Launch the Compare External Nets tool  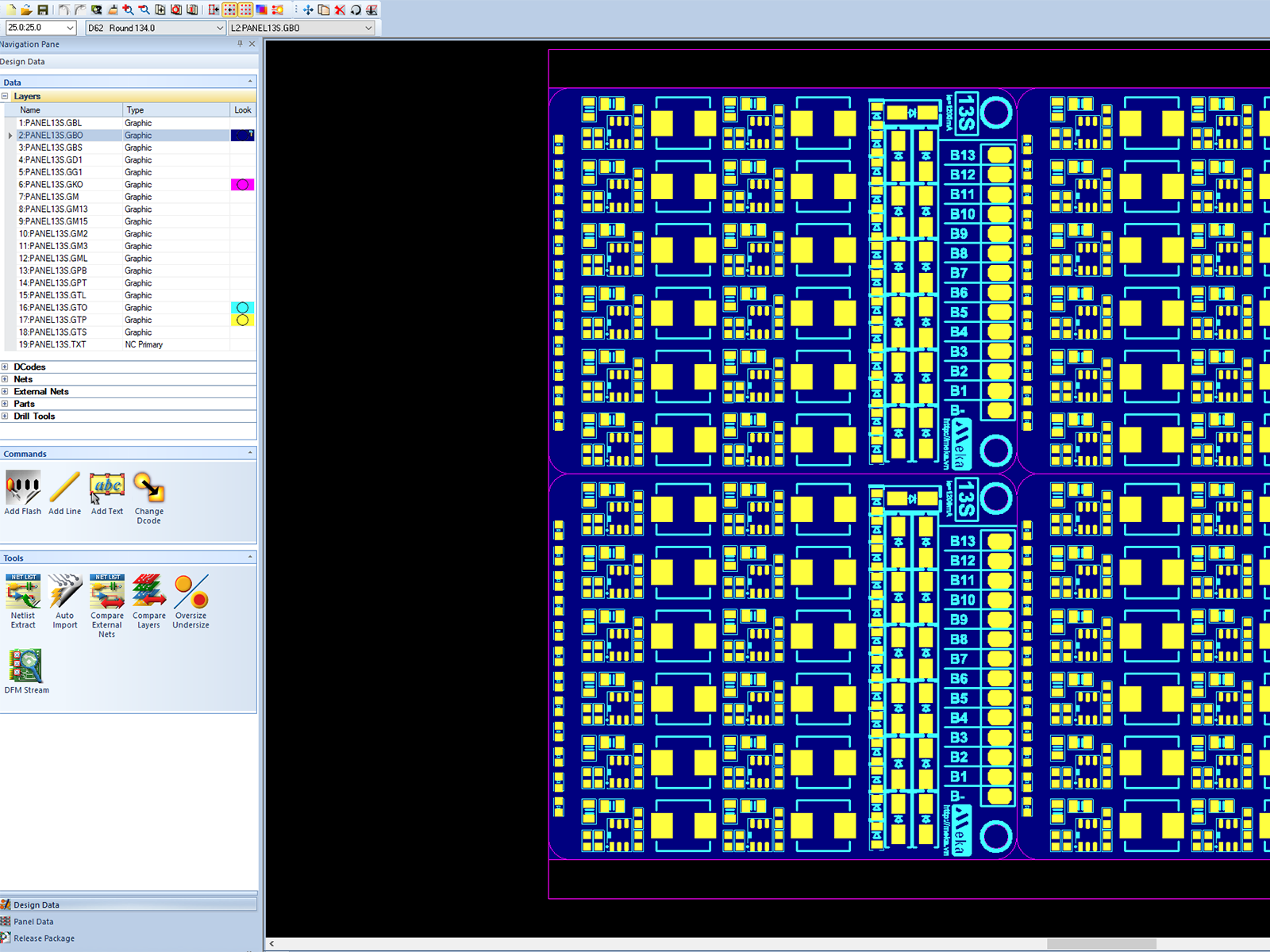pyautogui.click(x=107, y=607)
